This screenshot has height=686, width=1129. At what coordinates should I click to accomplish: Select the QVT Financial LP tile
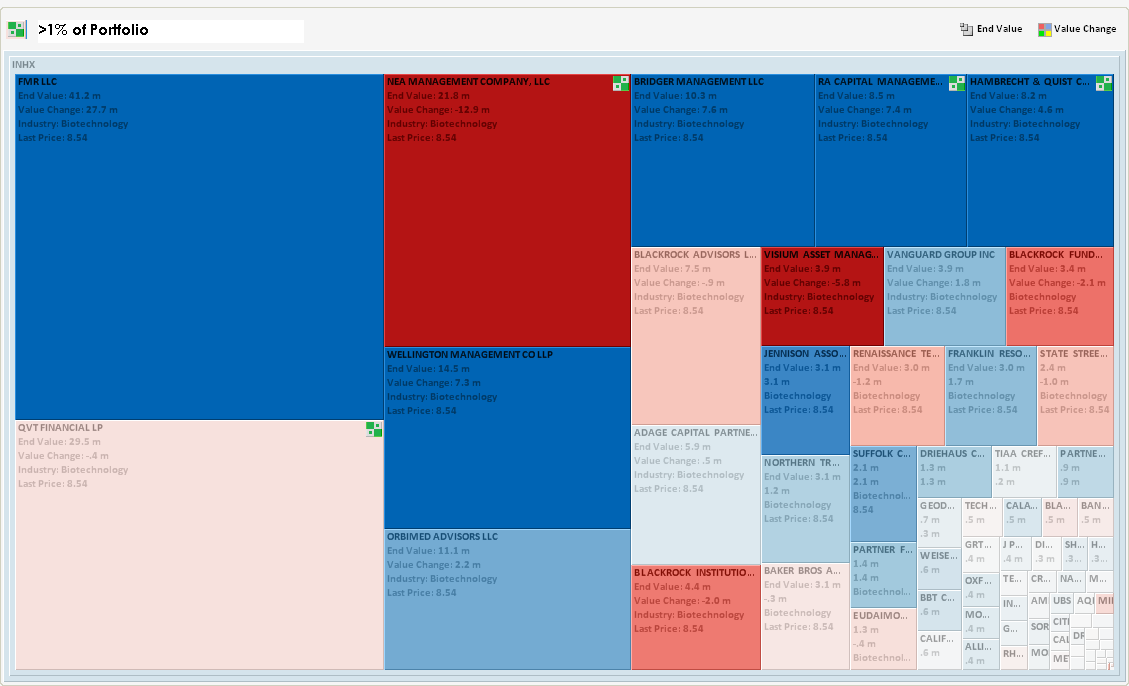click(x=199, y=545)
